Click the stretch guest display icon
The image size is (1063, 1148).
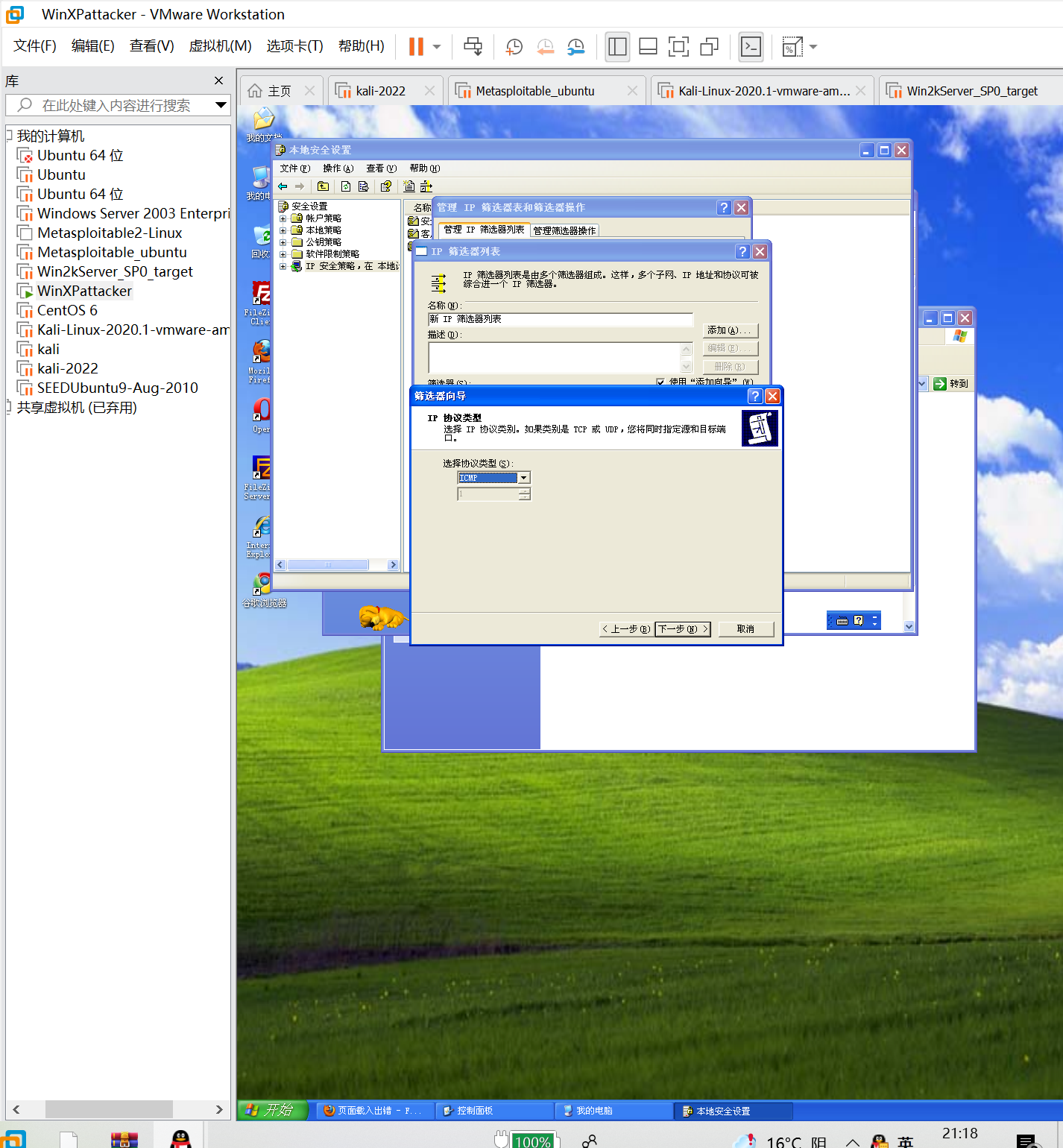point(792,46)
